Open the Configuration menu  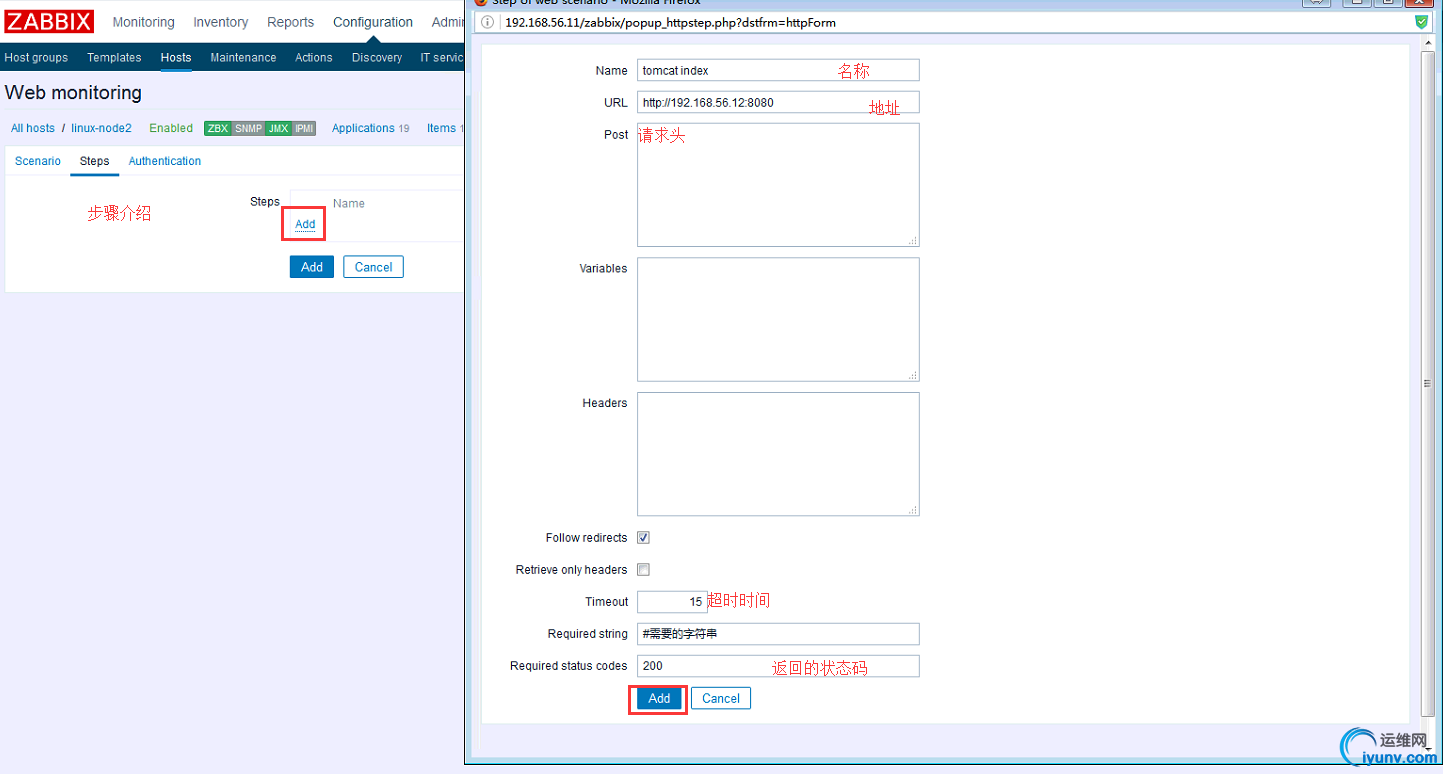373,22
